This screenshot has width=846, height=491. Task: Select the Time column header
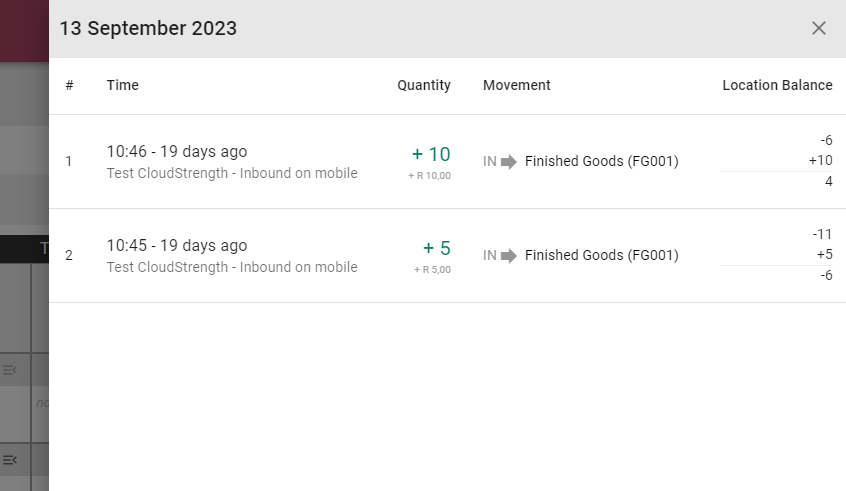point(122,85)
